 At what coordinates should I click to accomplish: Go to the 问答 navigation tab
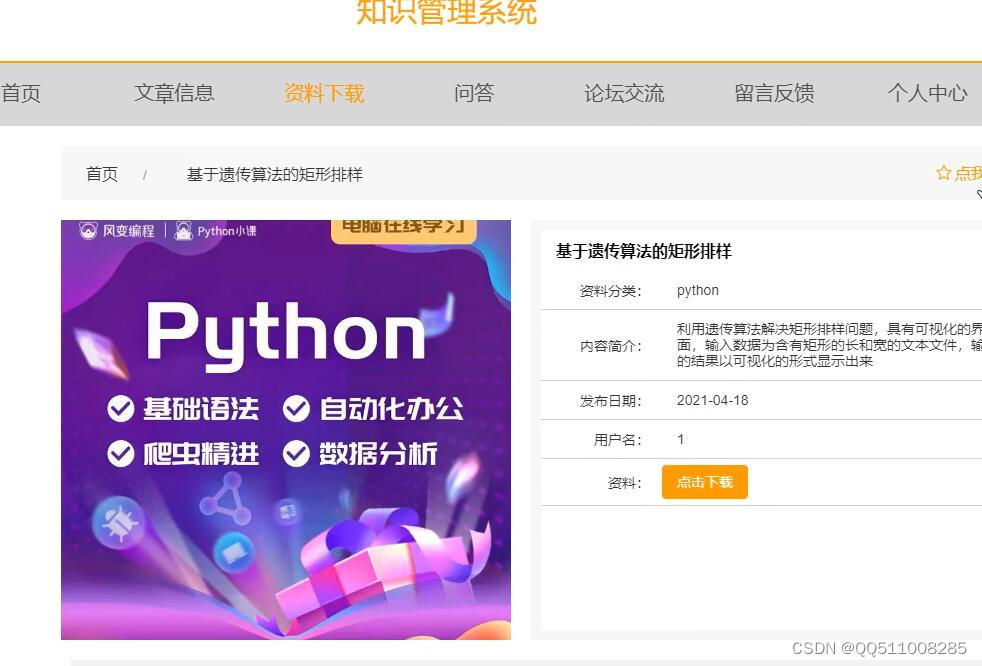click(x=474, y=93)
